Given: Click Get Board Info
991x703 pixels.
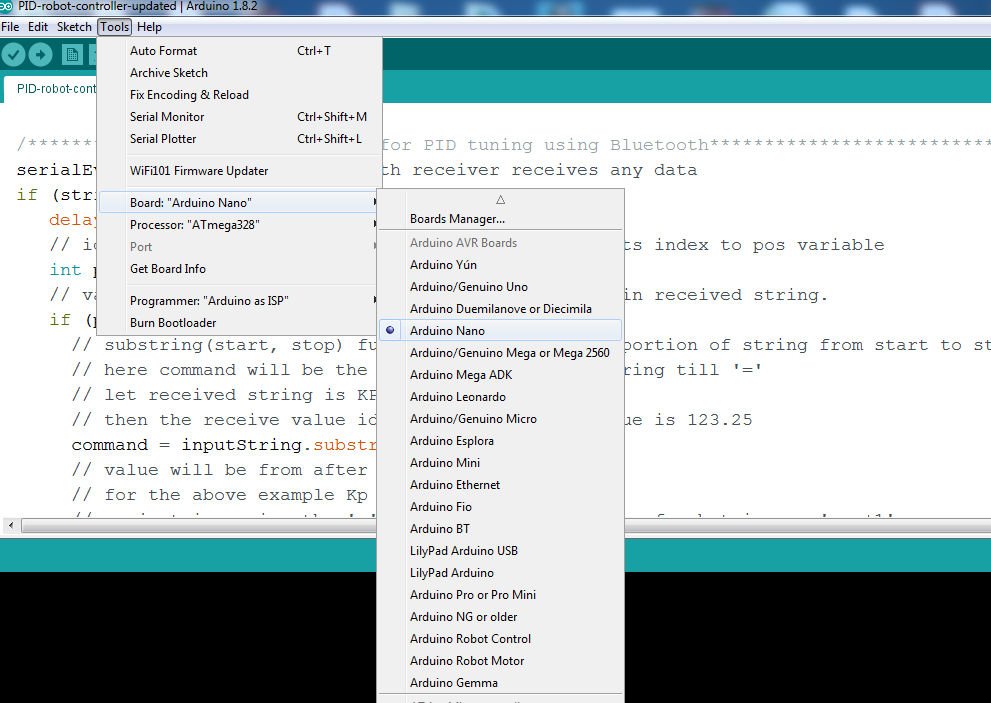Looking at the screenshot, I should (239, 269).
